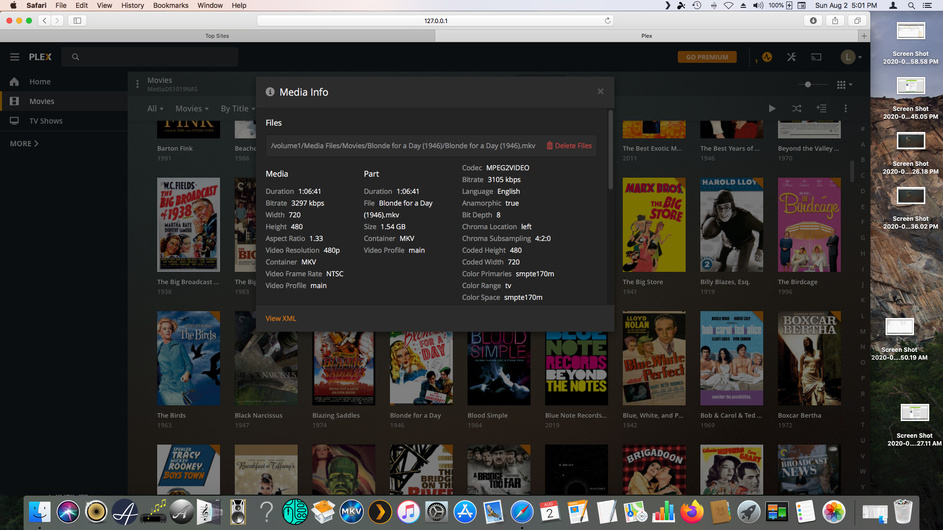The height and width of the screenshot is (530, 943).
Task: Open the Blazing Saddles poster
Action: click(343, 367)
